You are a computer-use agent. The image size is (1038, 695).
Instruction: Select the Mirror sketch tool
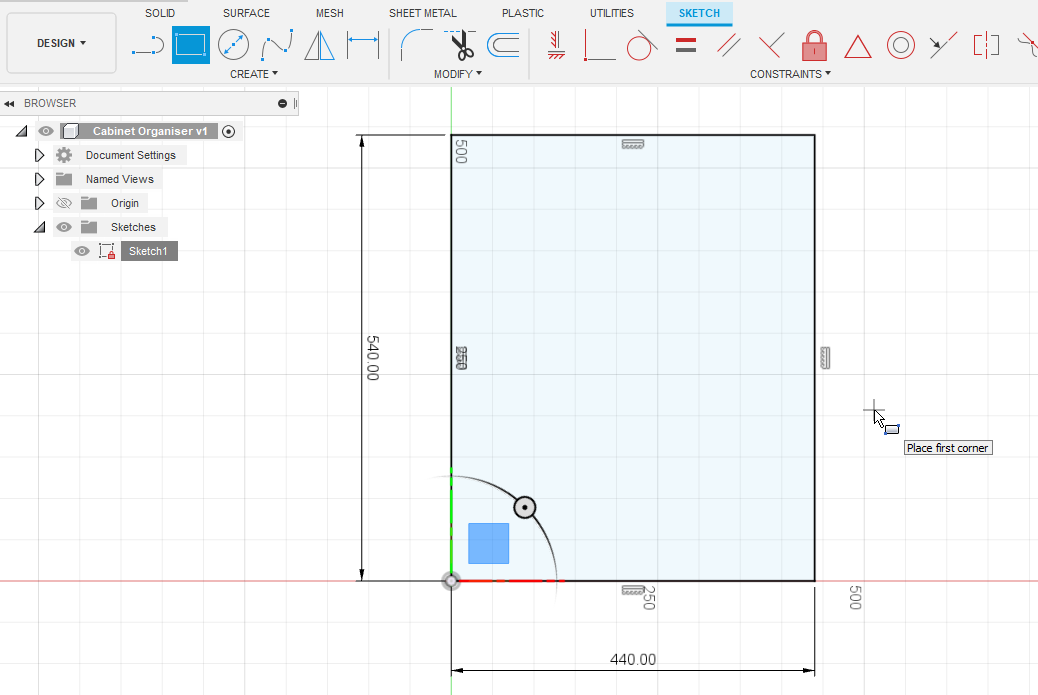(x=320, y=45)
